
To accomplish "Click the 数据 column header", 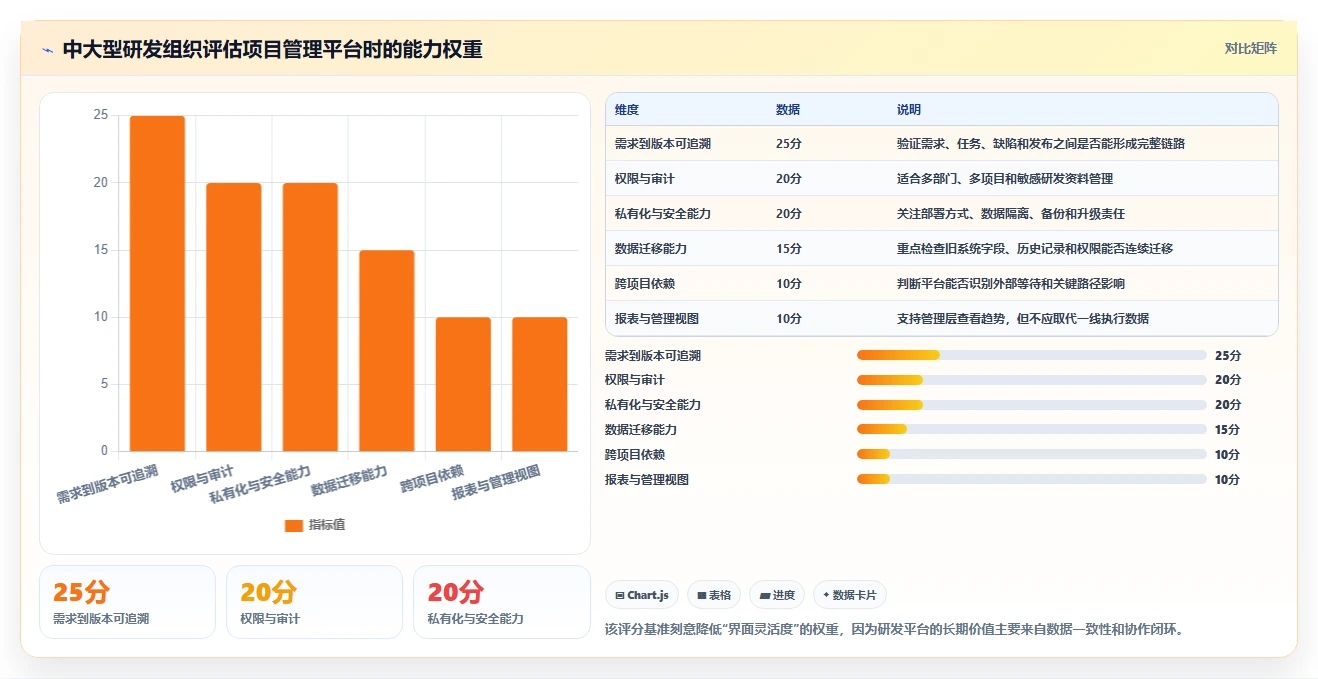I will coord(788,110).
